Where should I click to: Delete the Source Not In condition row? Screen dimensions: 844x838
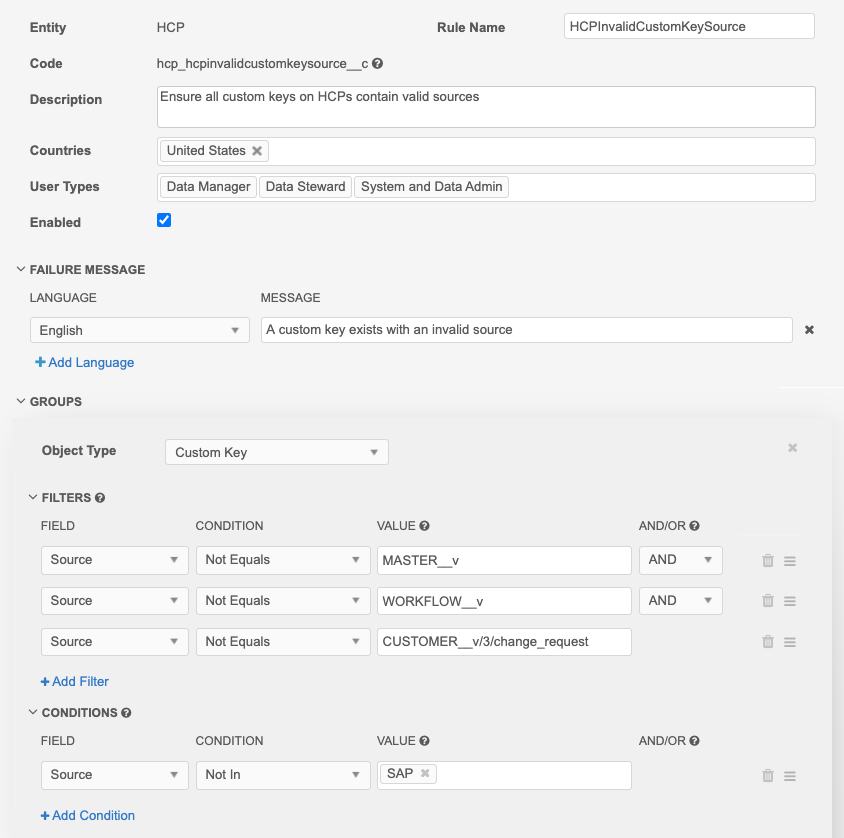[x=768, y=776]
